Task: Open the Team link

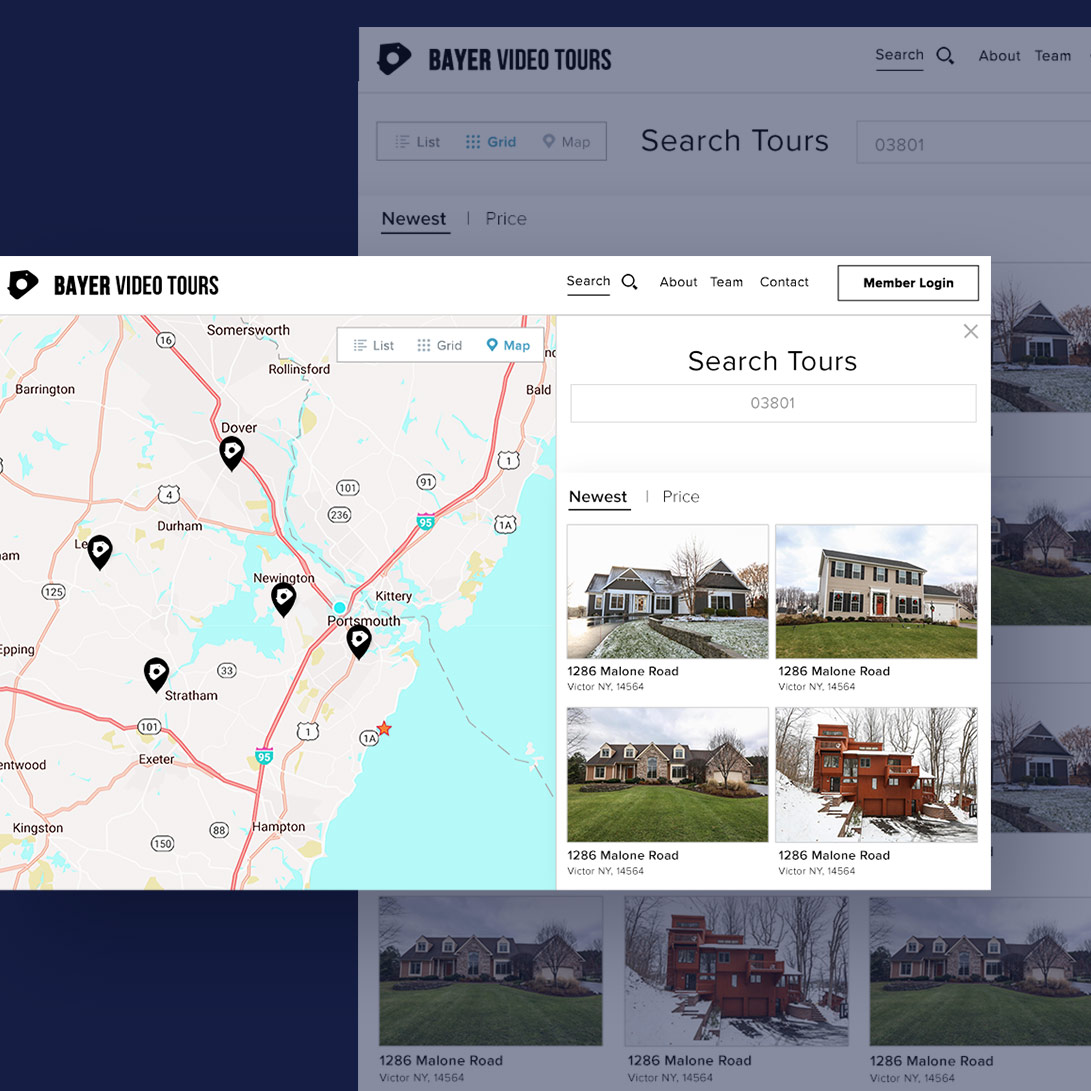Action: point(727,282)
